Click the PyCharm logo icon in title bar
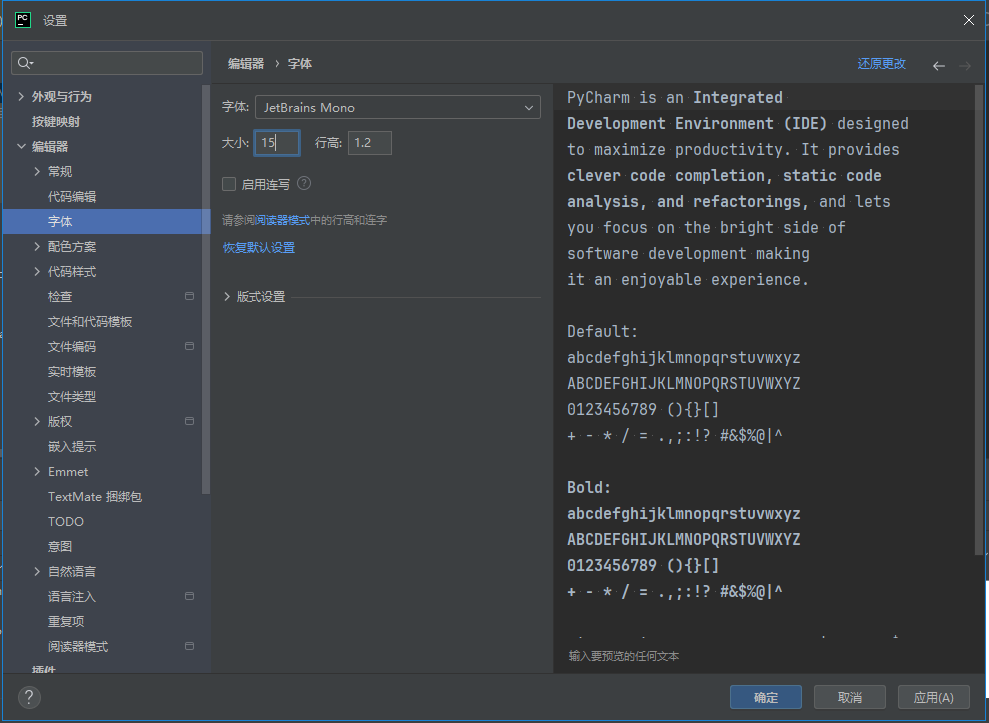The height and width of the screenshot is (723, 989). (23, 20)
